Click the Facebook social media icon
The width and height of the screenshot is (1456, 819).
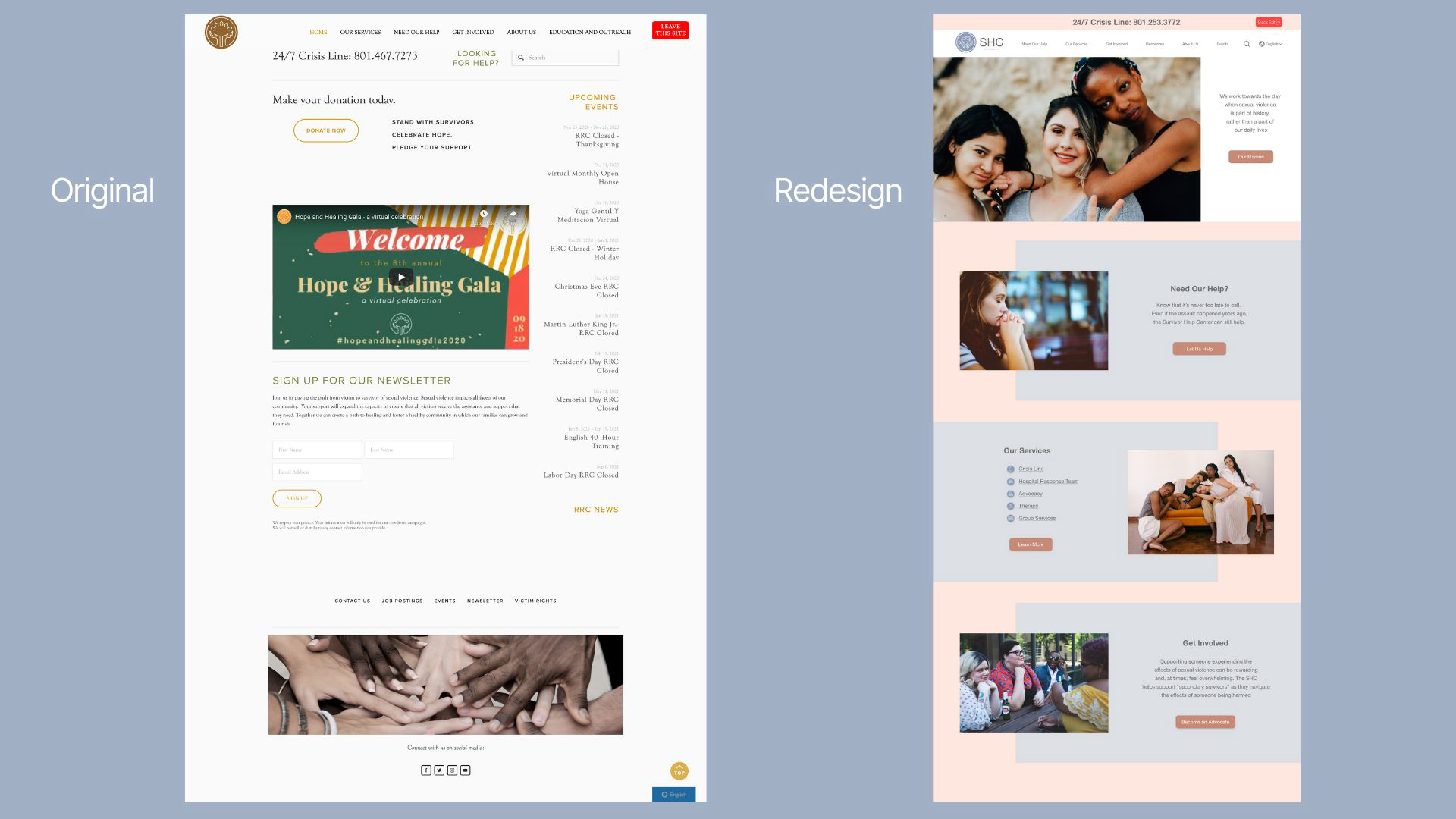[x=426, y=770]
